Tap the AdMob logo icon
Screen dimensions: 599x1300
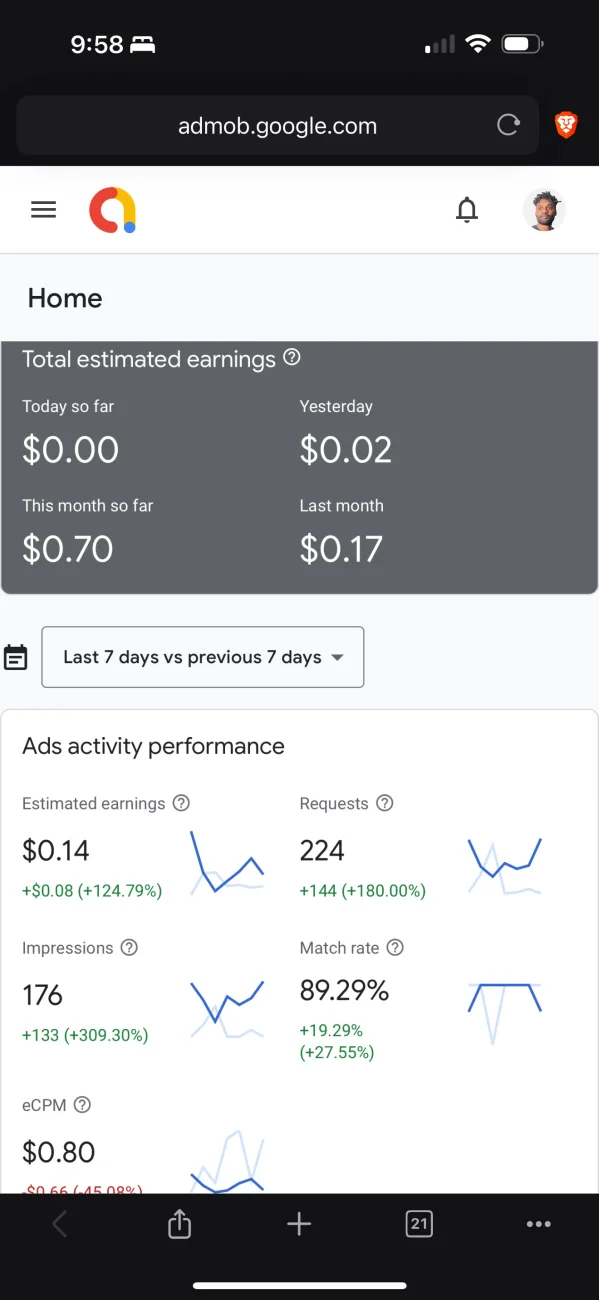(x=113, y=210)
